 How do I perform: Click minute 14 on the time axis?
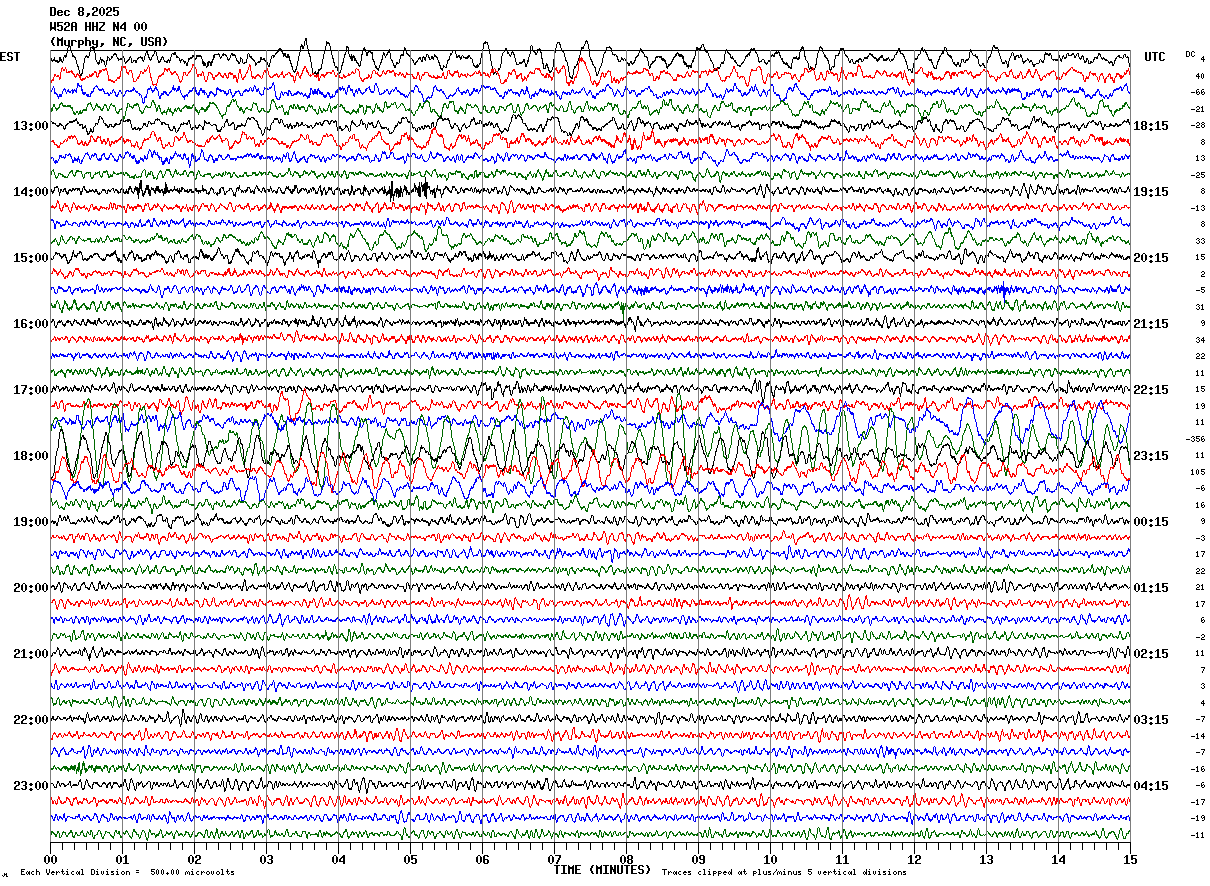point(1058,859)
